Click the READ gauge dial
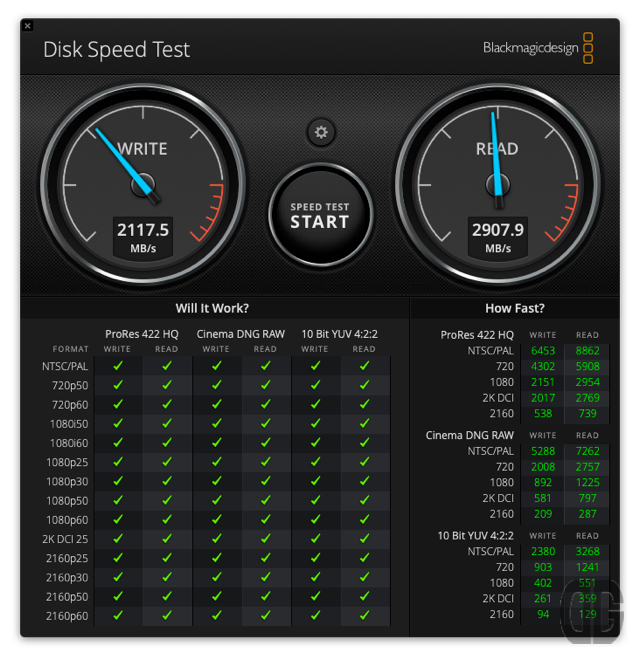The width and height of the screenshot is (640, 660). [498, 184]
